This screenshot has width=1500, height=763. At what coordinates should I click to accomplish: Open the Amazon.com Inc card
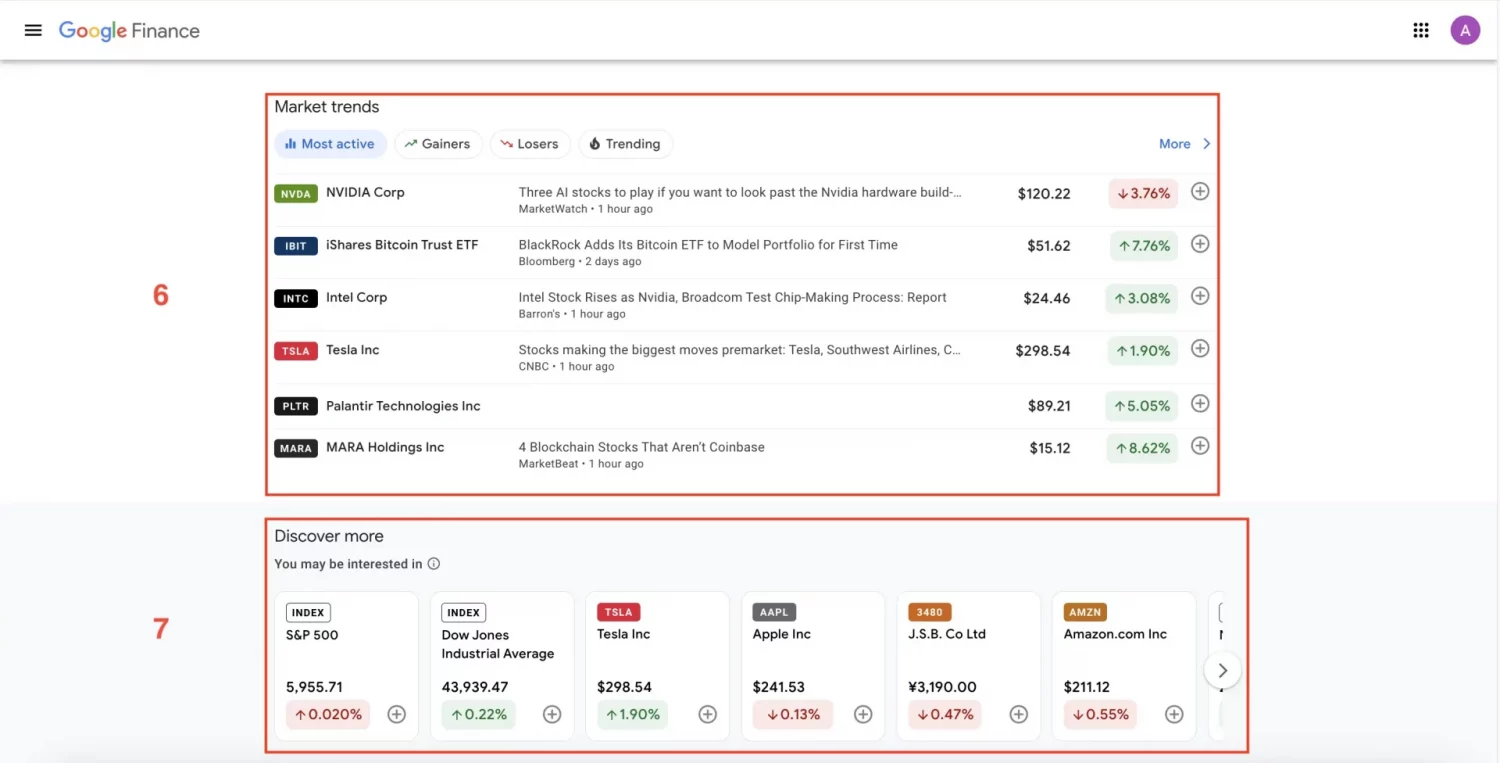pyautogui.click(x=1124, y=666)
